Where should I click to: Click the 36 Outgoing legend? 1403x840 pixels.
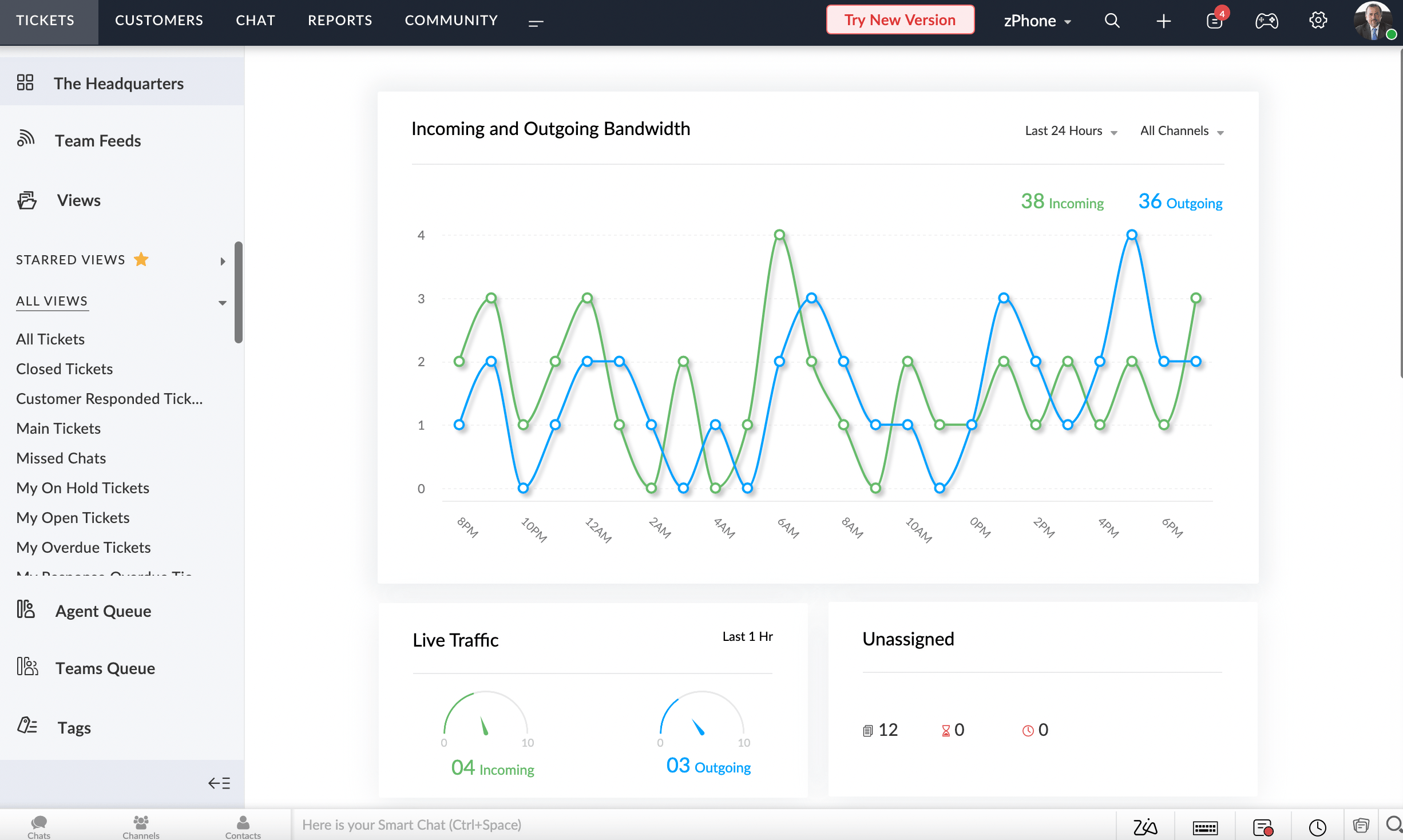pyautogui.click(x=1180, y=201)
